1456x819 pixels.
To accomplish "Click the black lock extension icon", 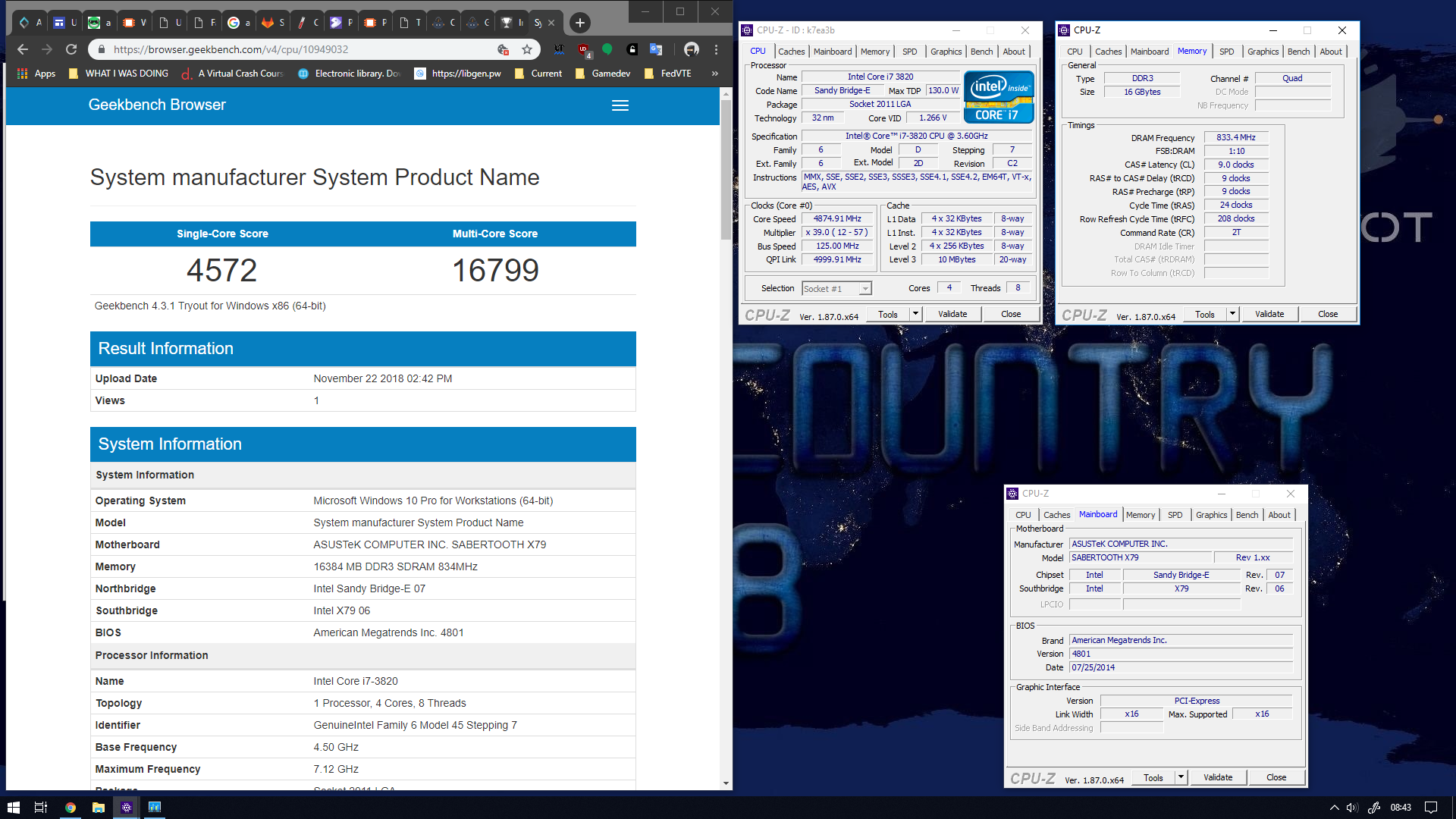I will pos(632,49).
